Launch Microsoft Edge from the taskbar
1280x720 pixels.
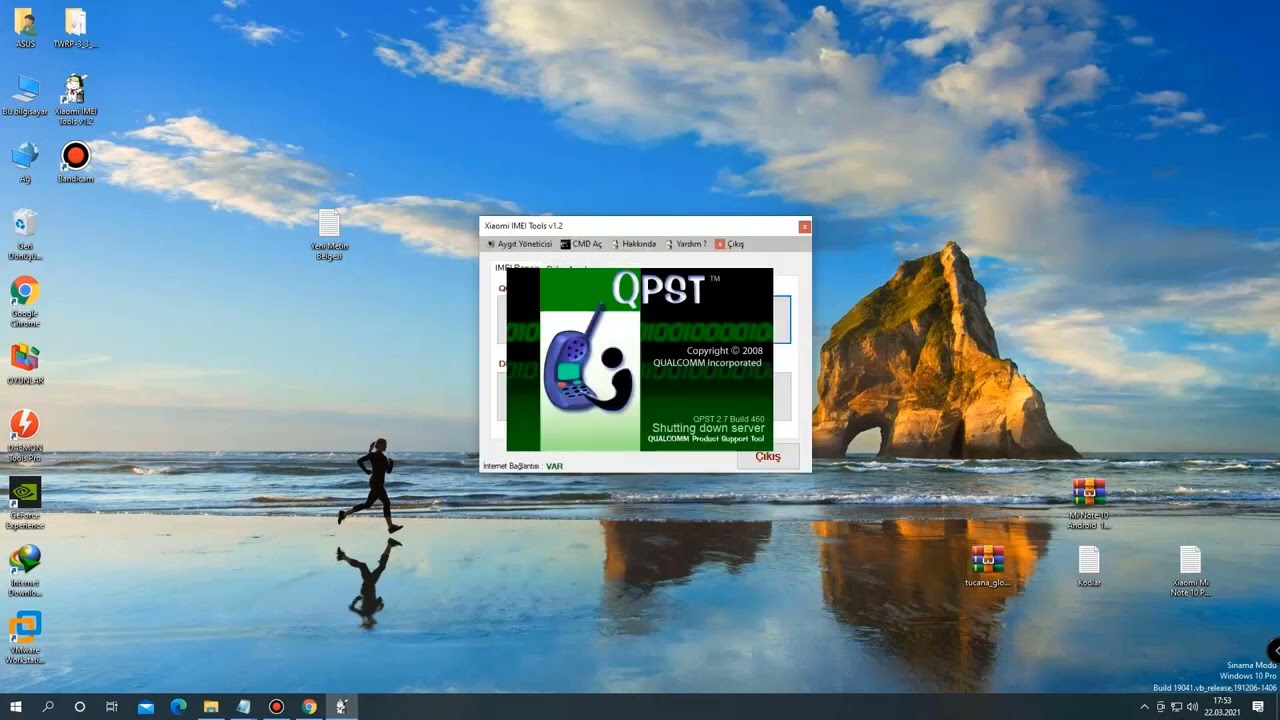tap(178, 707)
